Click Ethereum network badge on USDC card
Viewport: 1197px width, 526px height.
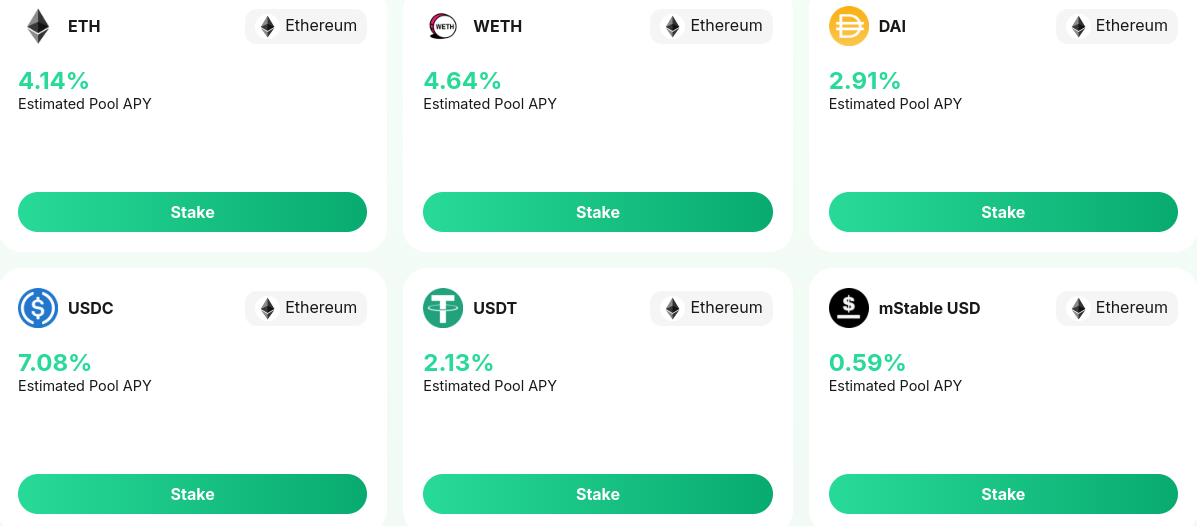coord(306,308)
